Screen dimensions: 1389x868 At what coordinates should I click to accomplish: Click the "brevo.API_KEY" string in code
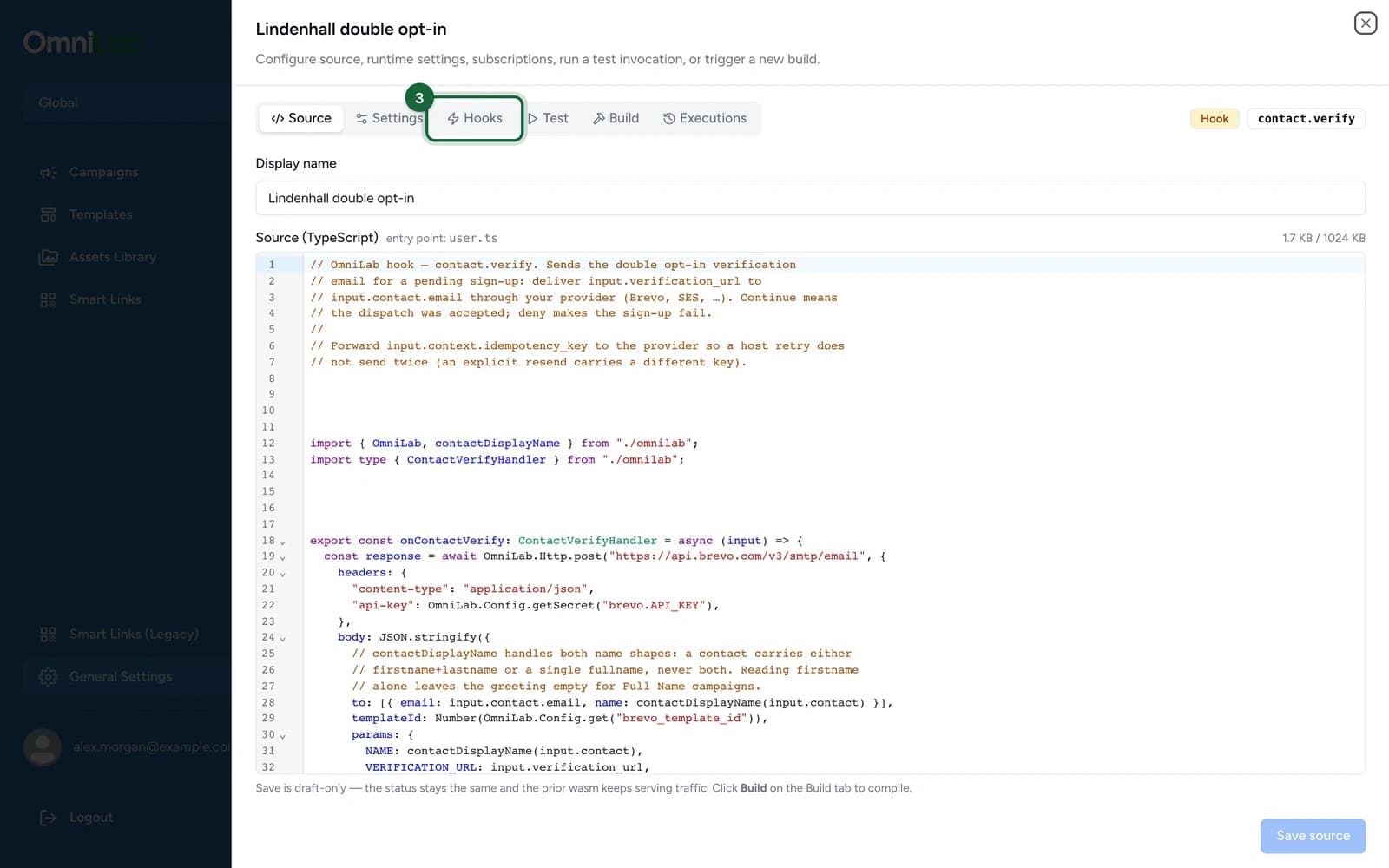point(654,606)
